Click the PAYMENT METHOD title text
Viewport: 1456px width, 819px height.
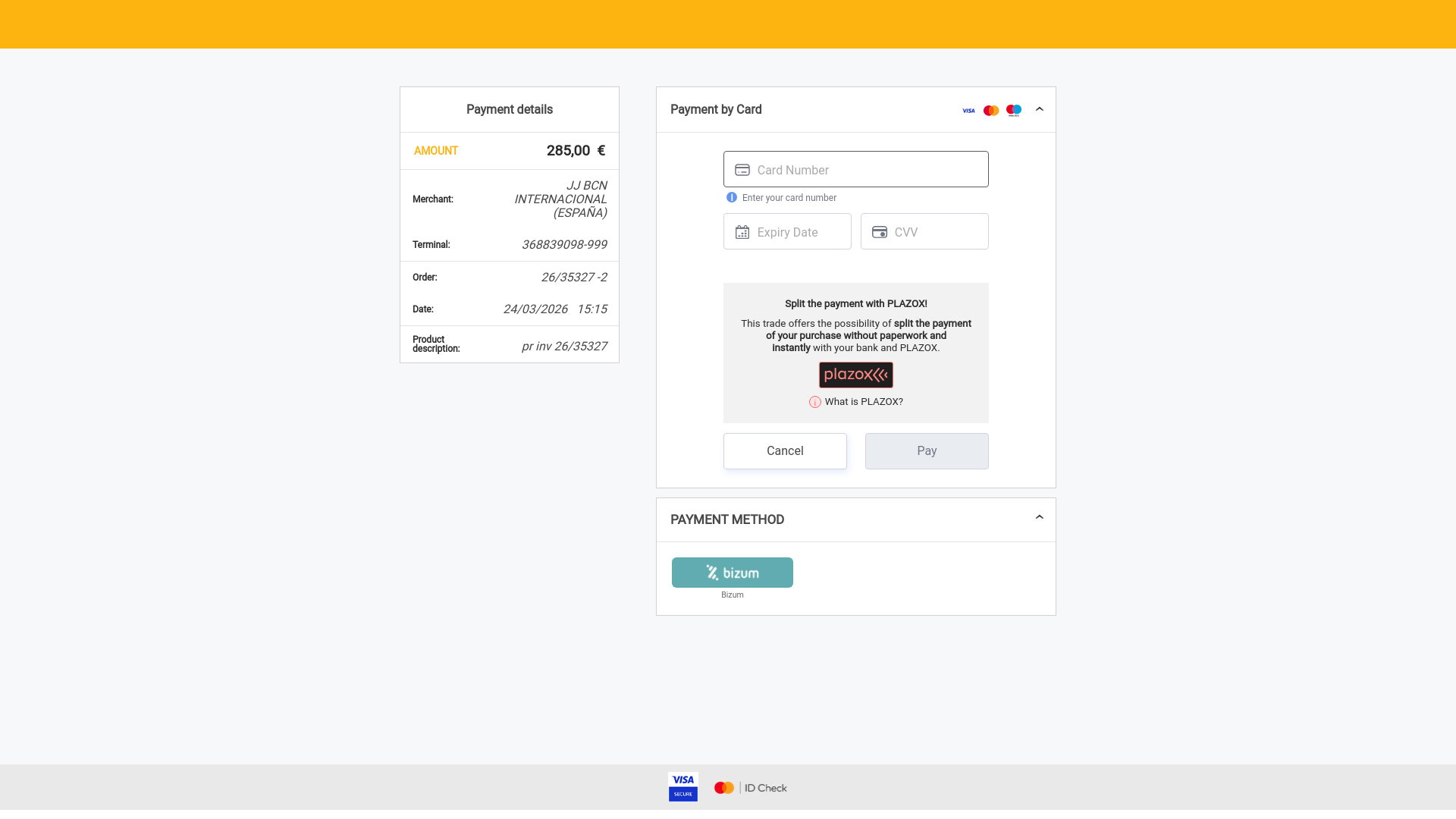click(x=727, y=519)
